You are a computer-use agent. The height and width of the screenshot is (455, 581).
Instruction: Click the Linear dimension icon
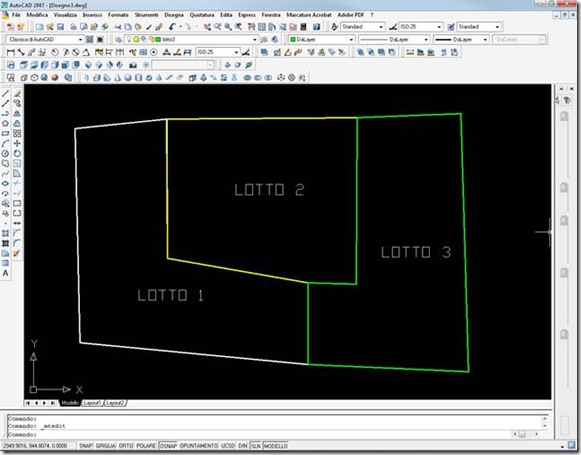[x=11, y=52]
